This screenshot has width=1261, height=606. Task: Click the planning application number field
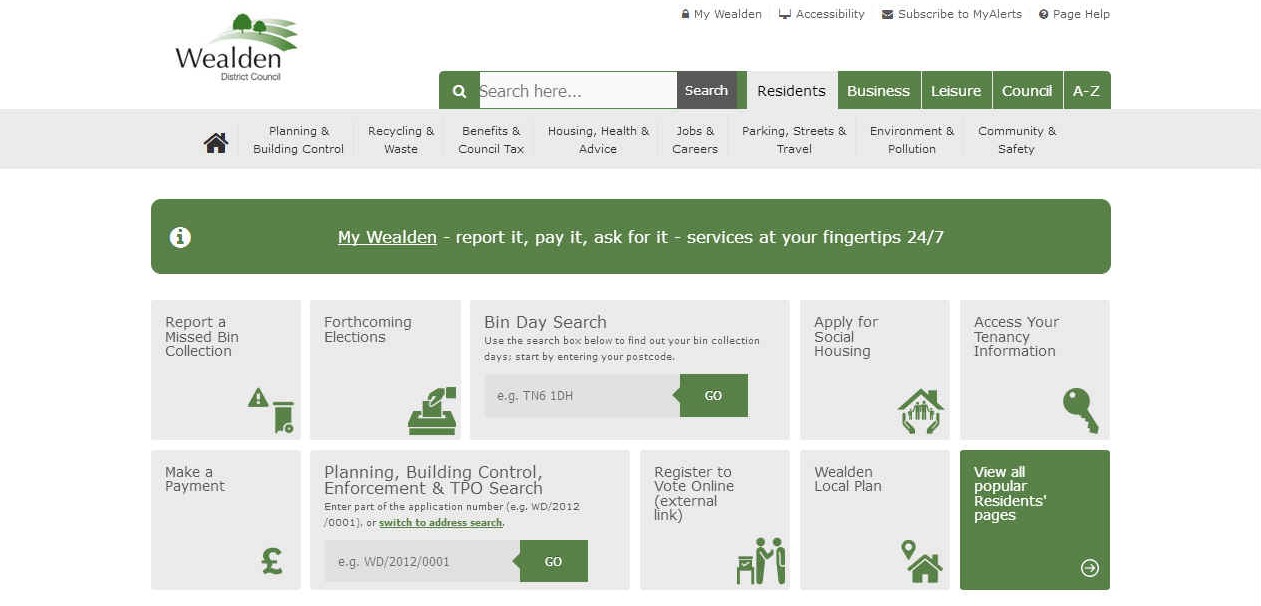tap(422, 562)
